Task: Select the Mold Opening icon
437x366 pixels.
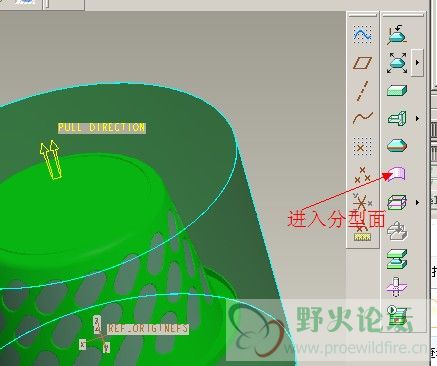Action: coord(397,259)
